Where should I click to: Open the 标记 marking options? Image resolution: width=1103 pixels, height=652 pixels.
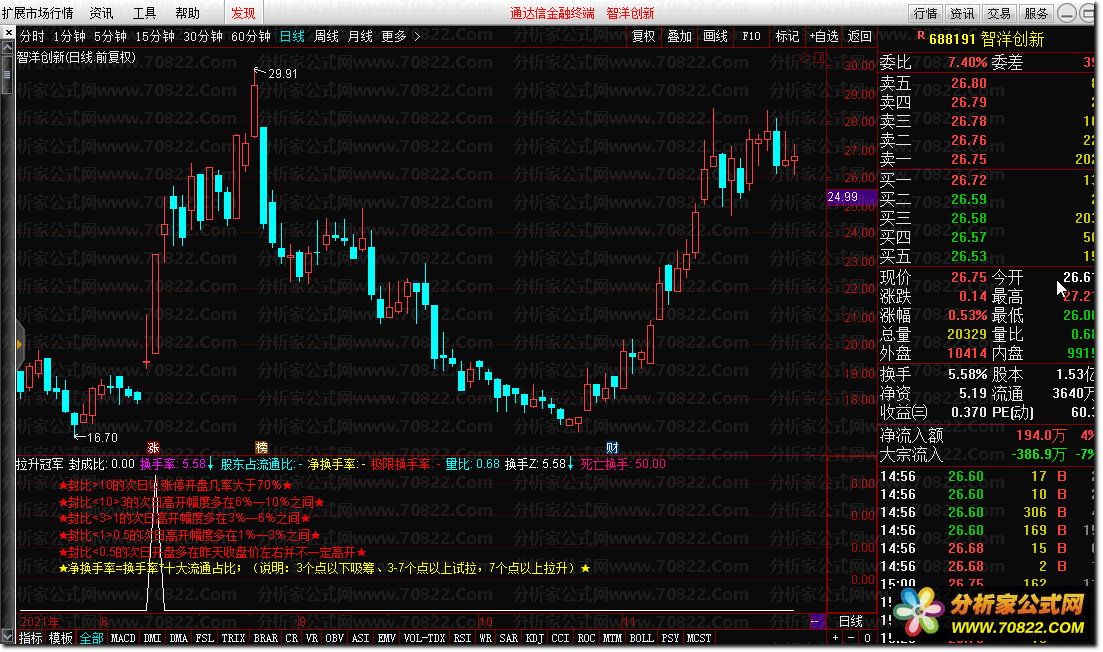787,37
